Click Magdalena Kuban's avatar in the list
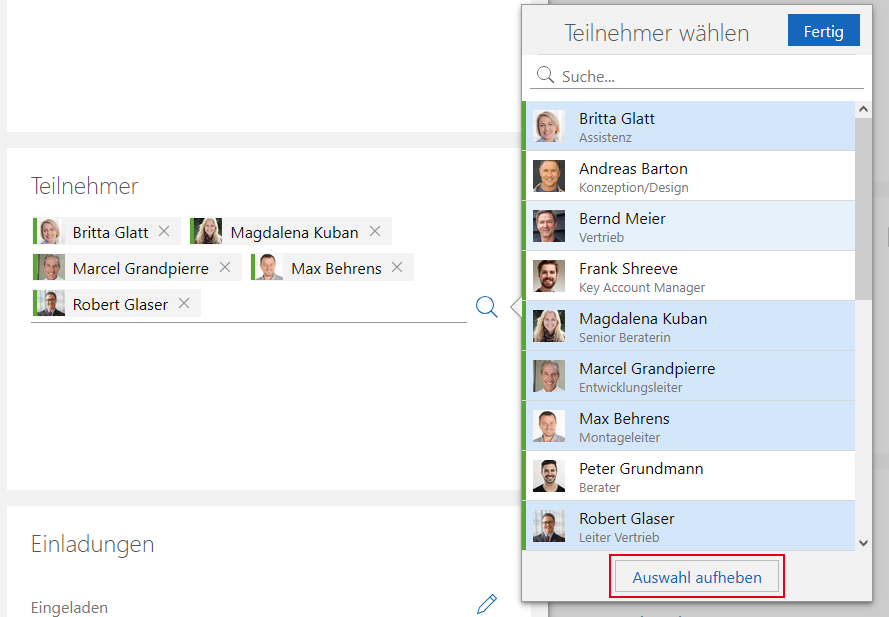889x617 pixels. click(x=549, y=326)
